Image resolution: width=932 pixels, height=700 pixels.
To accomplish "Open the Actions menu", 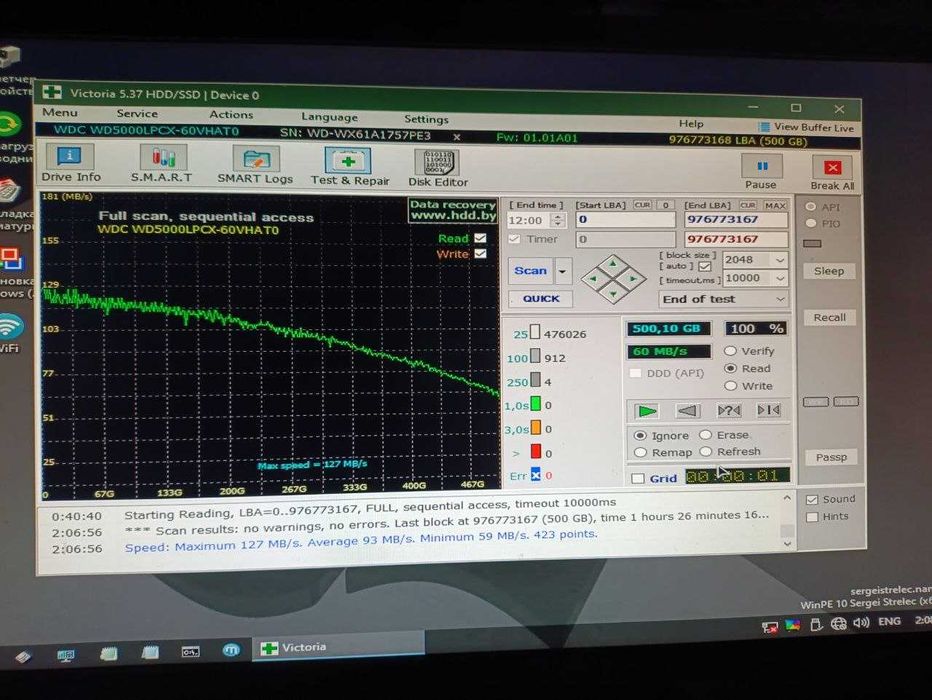I will [x=231, y=115].
